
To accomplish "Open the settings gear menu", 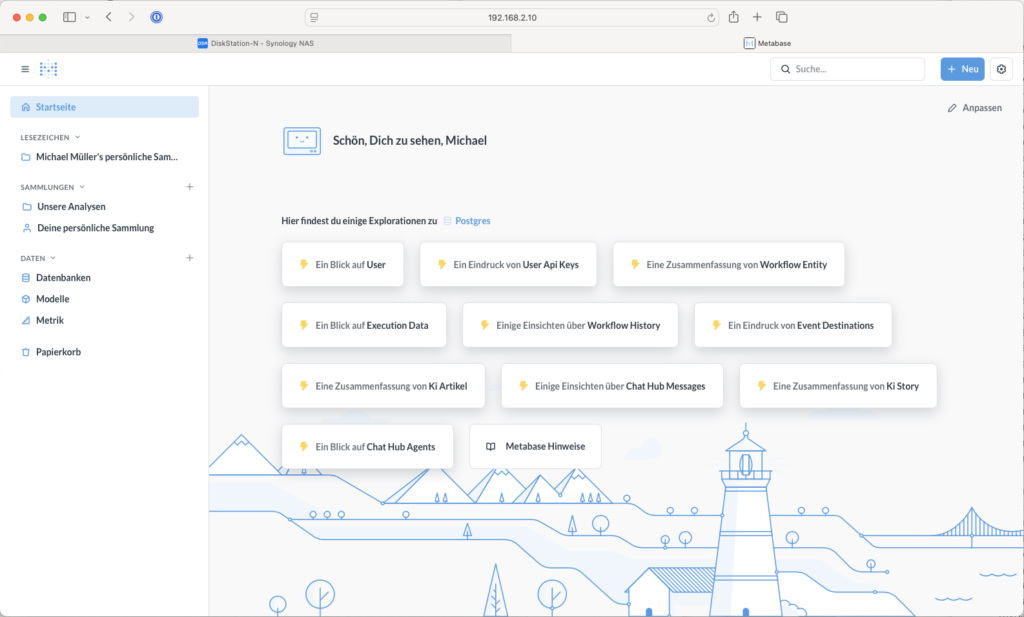I will (1002, 69).
